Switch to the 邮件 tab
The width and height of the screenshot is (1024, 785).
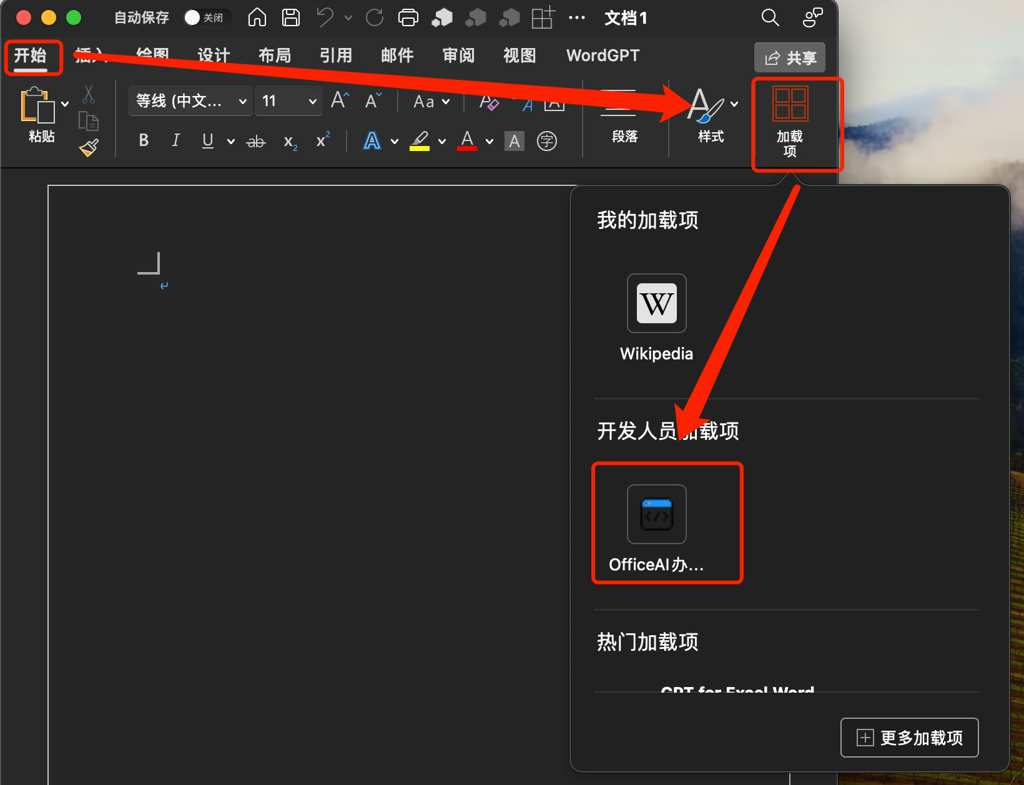397,56
